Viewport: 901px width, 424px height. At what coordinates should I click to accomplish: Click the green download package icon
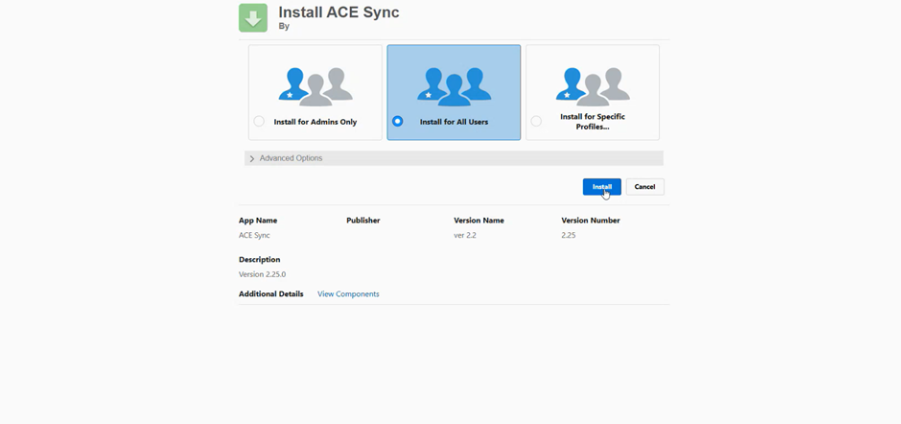pyautogui.click(x=253, y=18)
